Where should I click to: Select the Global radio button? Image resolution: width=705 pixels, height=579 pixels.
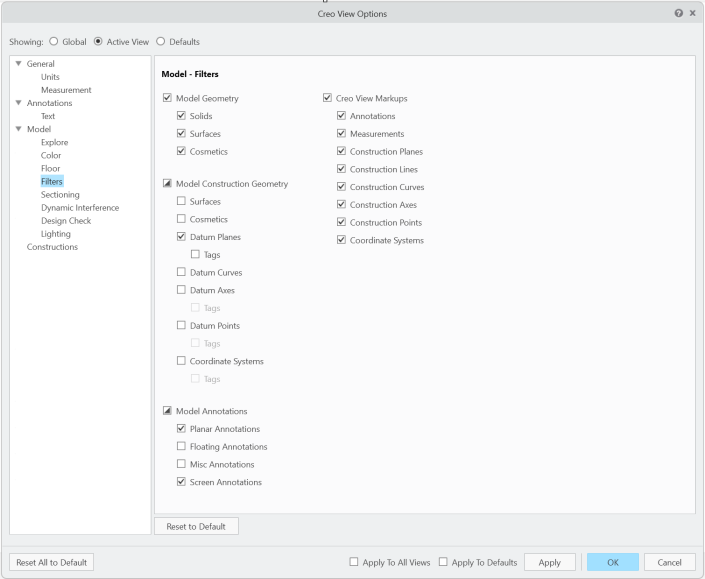click(x=54, y=41)
